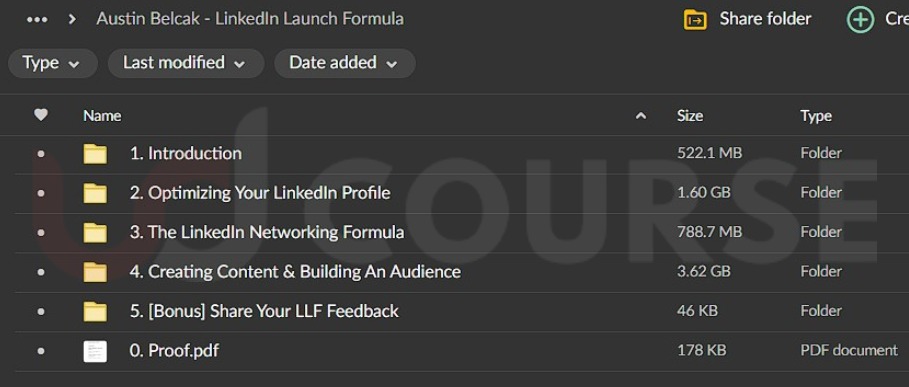Image resolution: width=909 pixels, height=387 pixels.
Task: Toggle favorite dot for 0. Proof.pdf
Action: click(41, 351)
